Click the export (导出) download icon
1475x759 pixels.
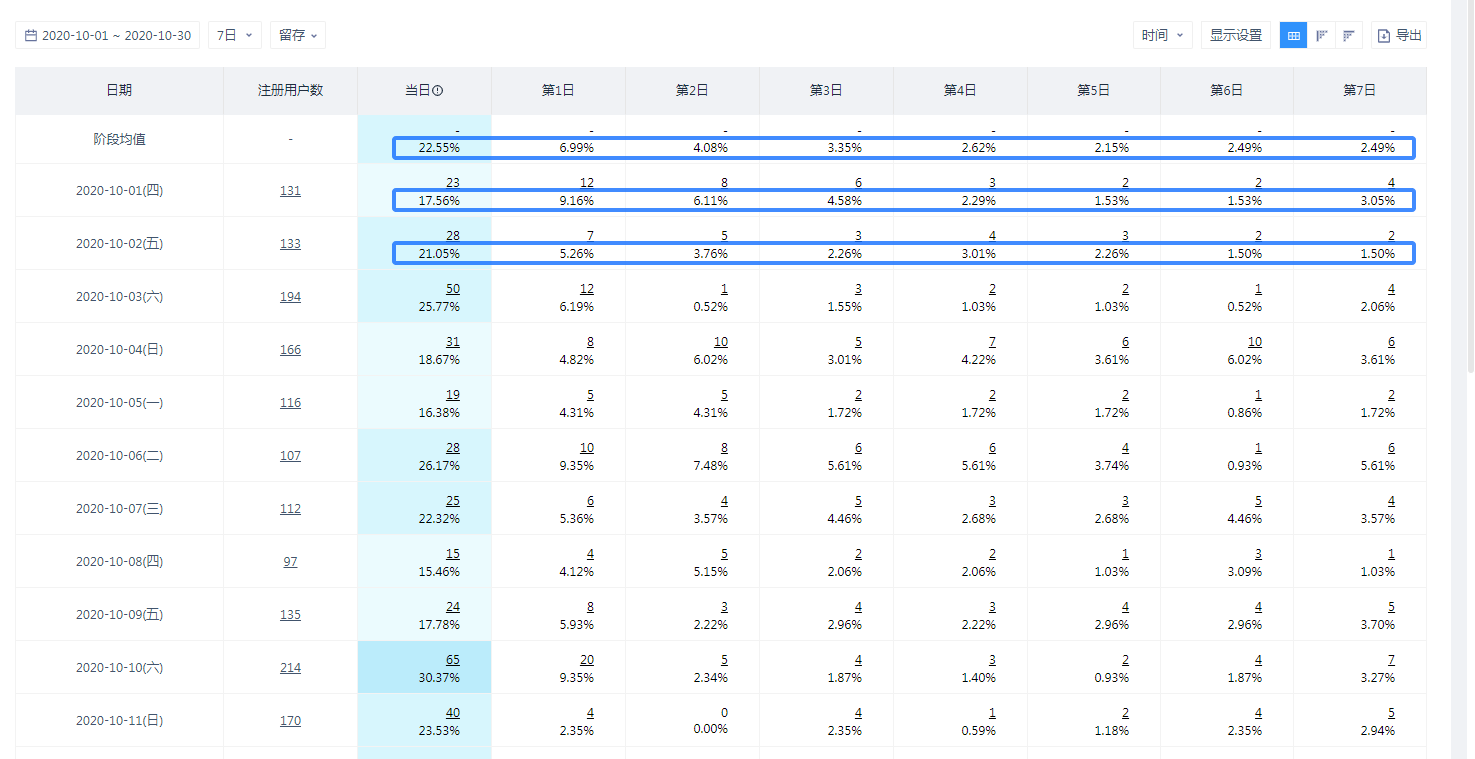pyautogui.click(x=1384, y=36)
